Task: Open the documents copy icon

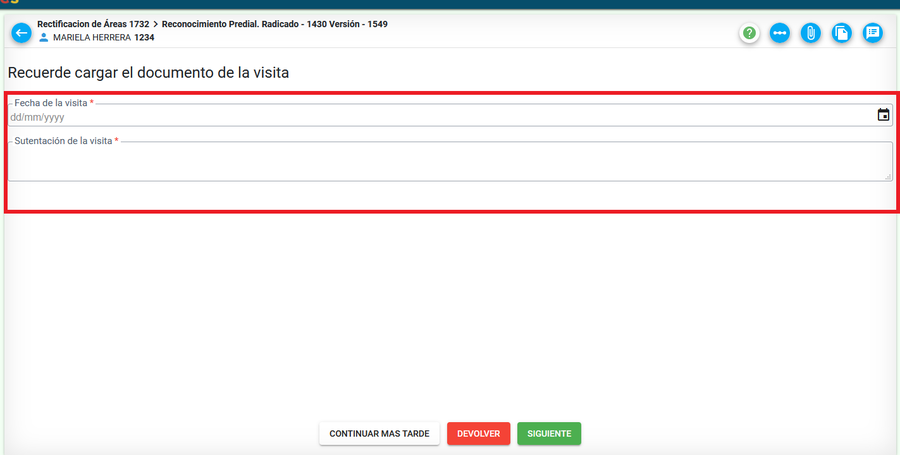Action: [x=842, y=33]
